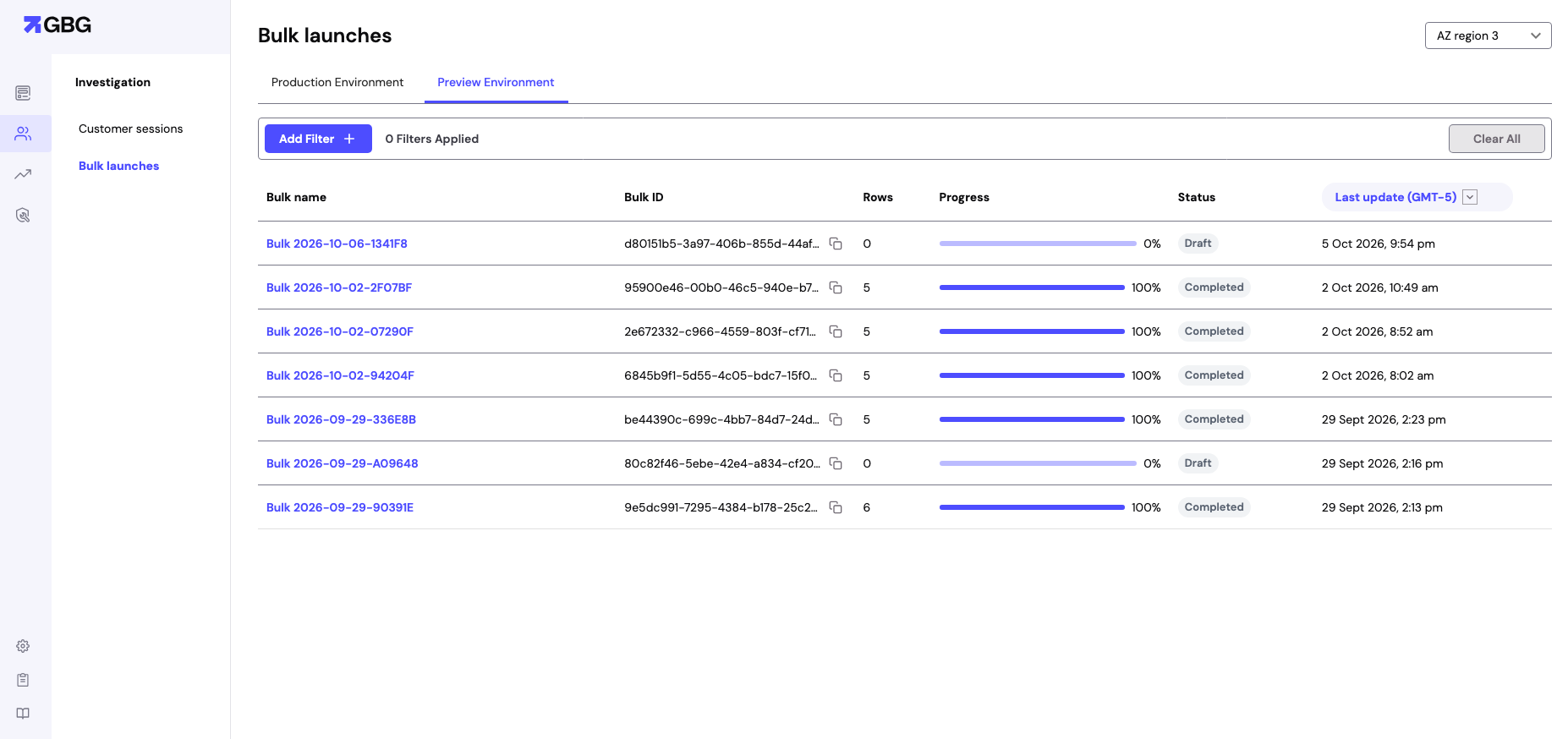Image resolution: width=1568 pixels, height=739 pixels.
Task: Open Bulk 2026-09-29-336E8B link
Action: pyautogui.click(x=341, y=419)
